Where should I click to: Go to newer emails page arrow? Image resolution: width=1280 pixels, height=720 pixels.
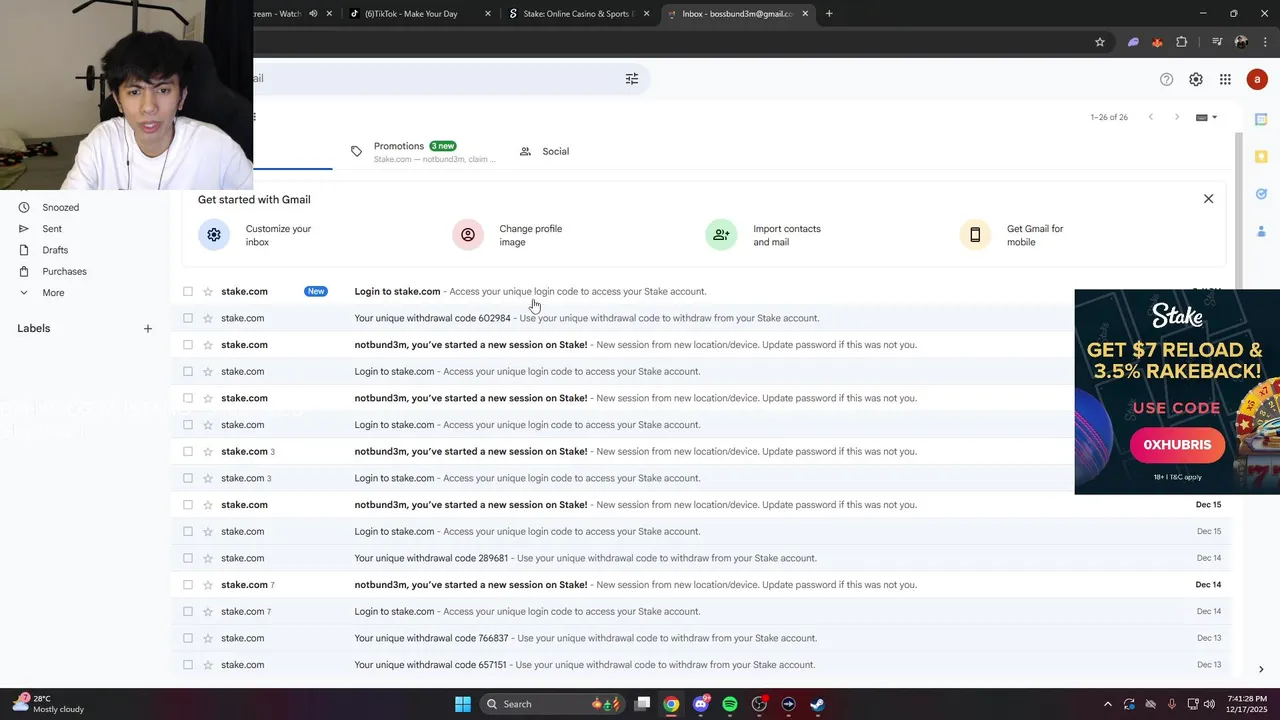1151,117
